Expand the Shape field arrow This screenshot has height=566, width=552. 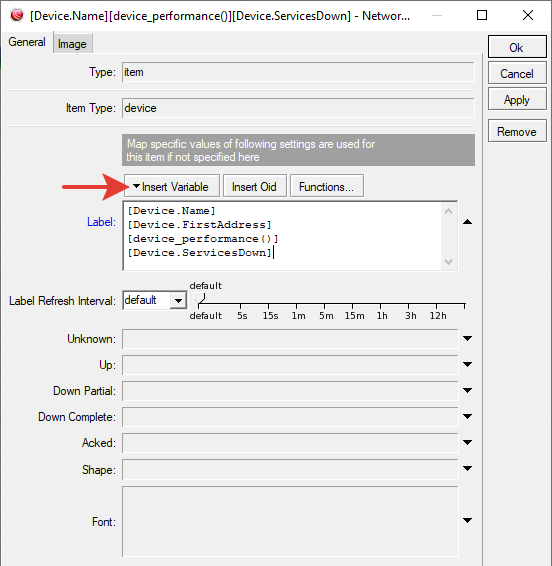pos(468,468)
